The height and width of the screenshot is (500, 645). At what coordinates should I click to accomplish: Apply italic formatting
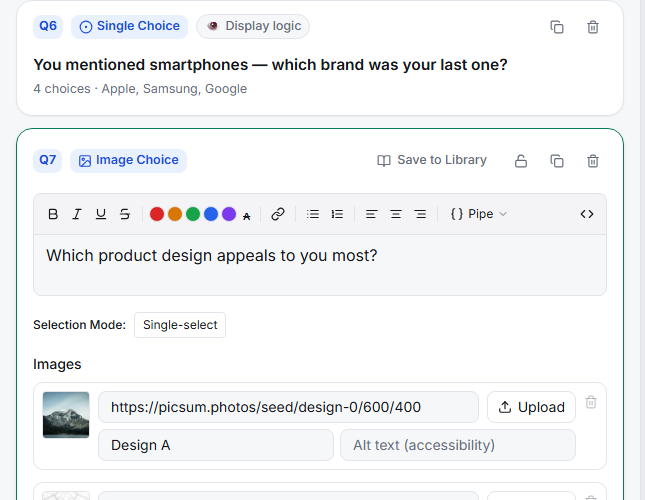[77, 214]
